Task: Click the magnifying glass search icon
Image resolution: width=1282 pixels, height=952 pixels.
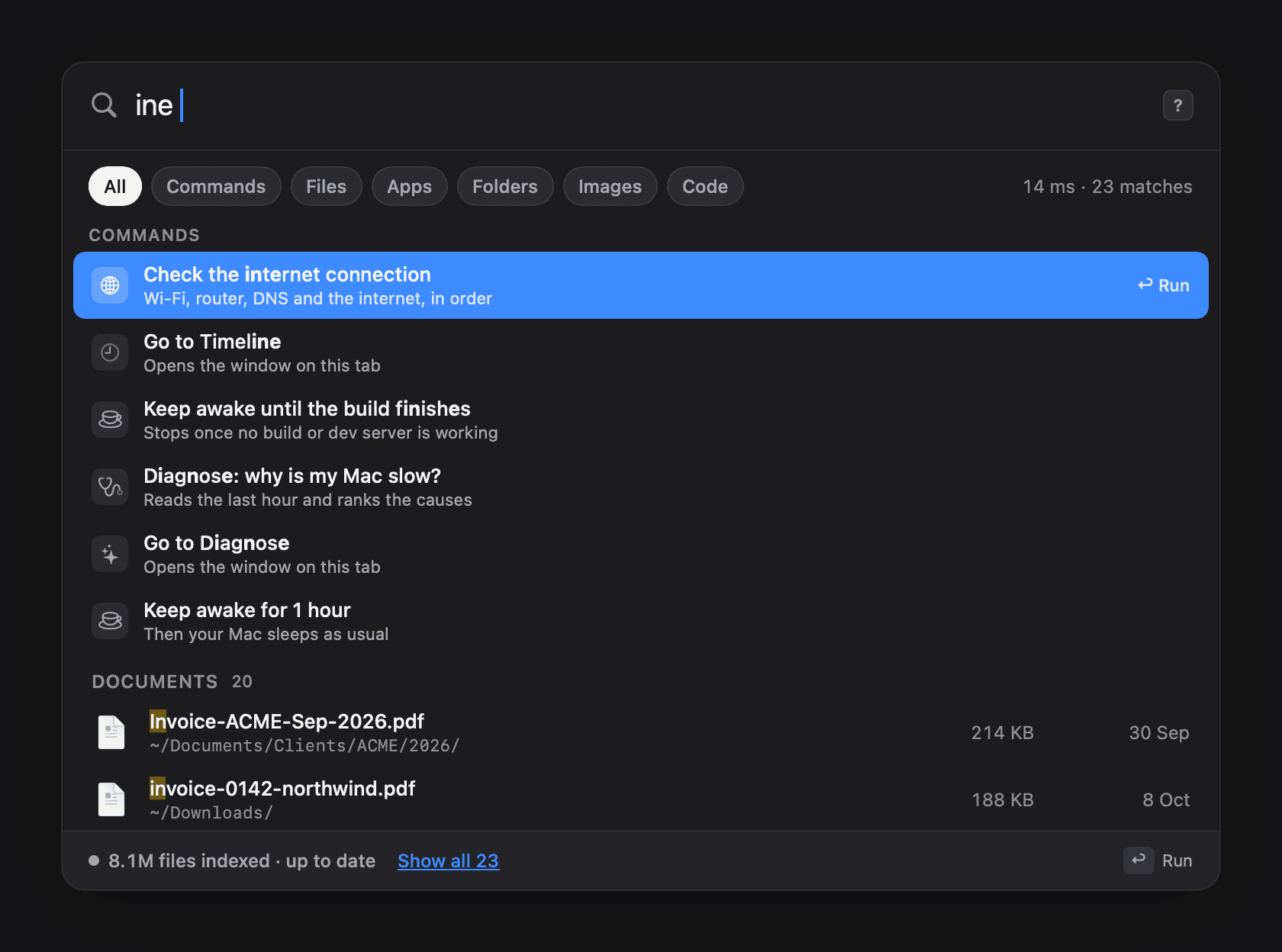Action: pos(104,105)
